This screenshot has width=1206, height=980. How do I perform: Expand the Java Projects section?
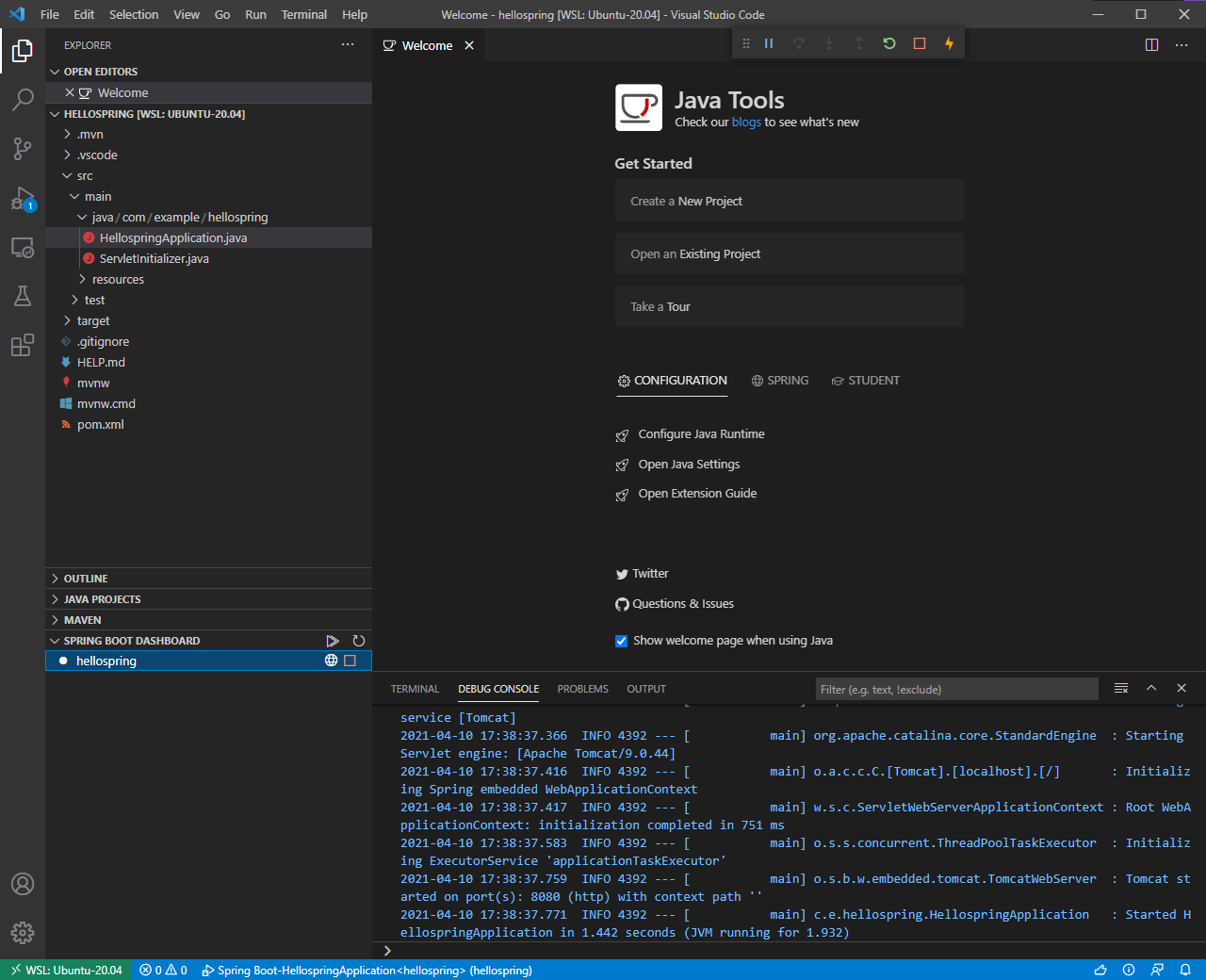(x=102, y=599)
